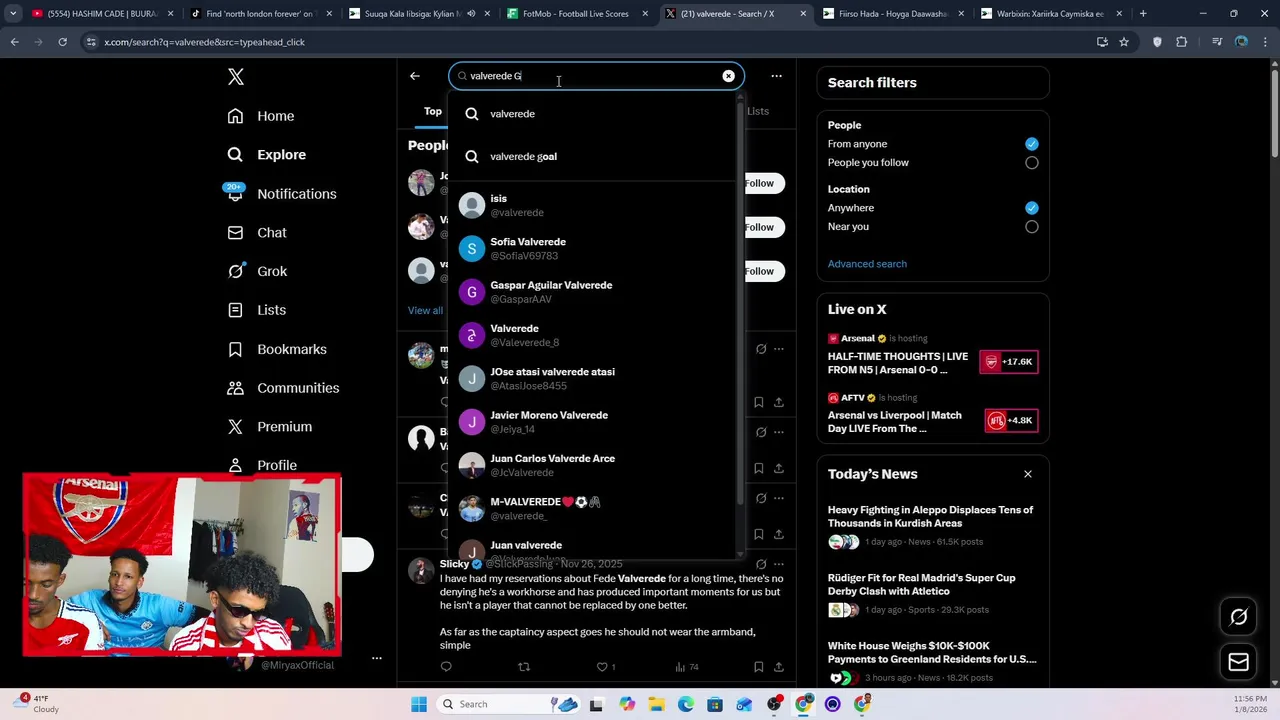The height and width of the screenshot is (720, 1280).
Task: Reply to the Slicky post
Action: click(x=446, y=667)
